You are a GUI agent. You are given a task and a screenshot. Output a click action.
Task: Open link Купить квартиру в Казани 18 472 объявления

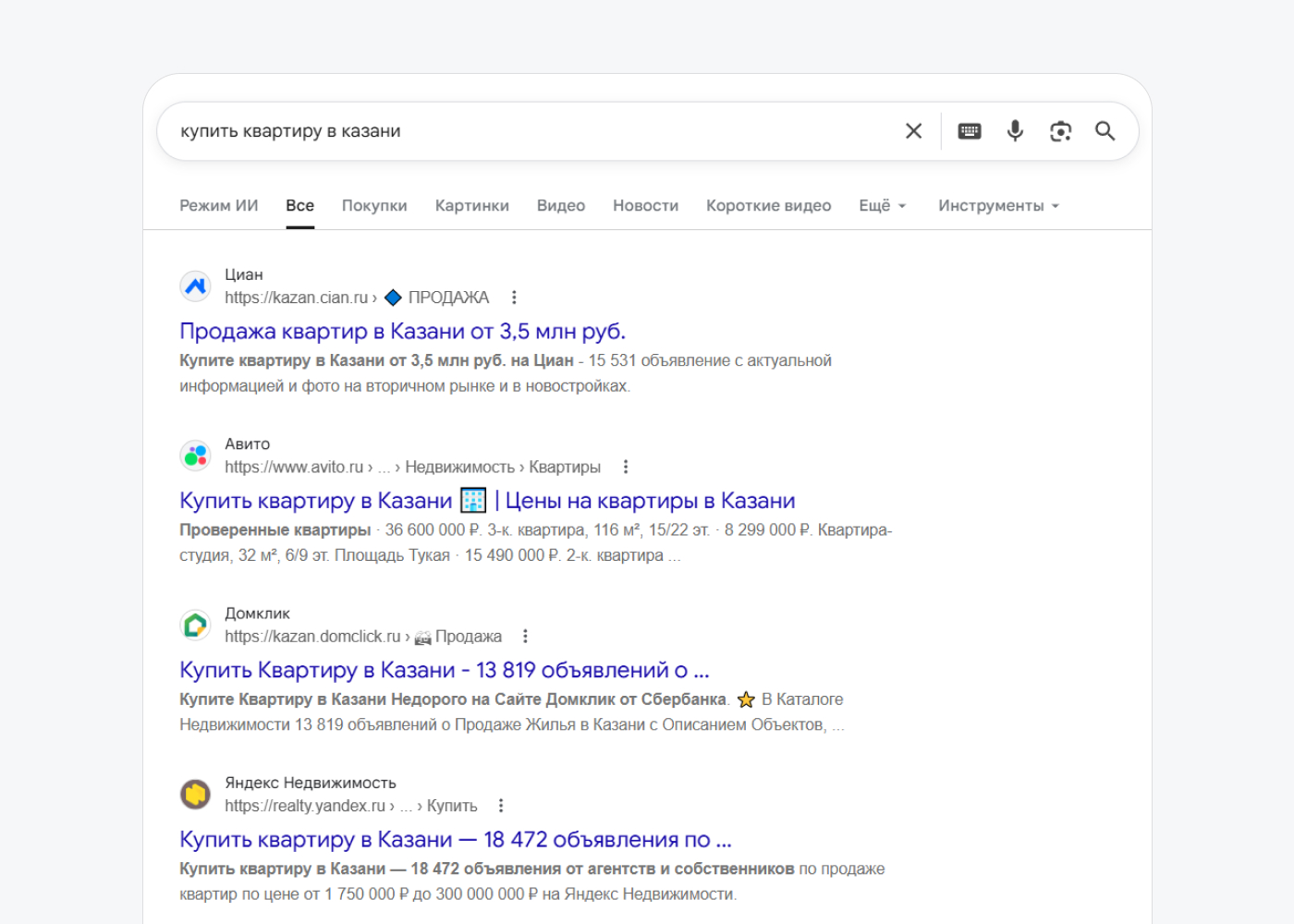coord(456,839)
